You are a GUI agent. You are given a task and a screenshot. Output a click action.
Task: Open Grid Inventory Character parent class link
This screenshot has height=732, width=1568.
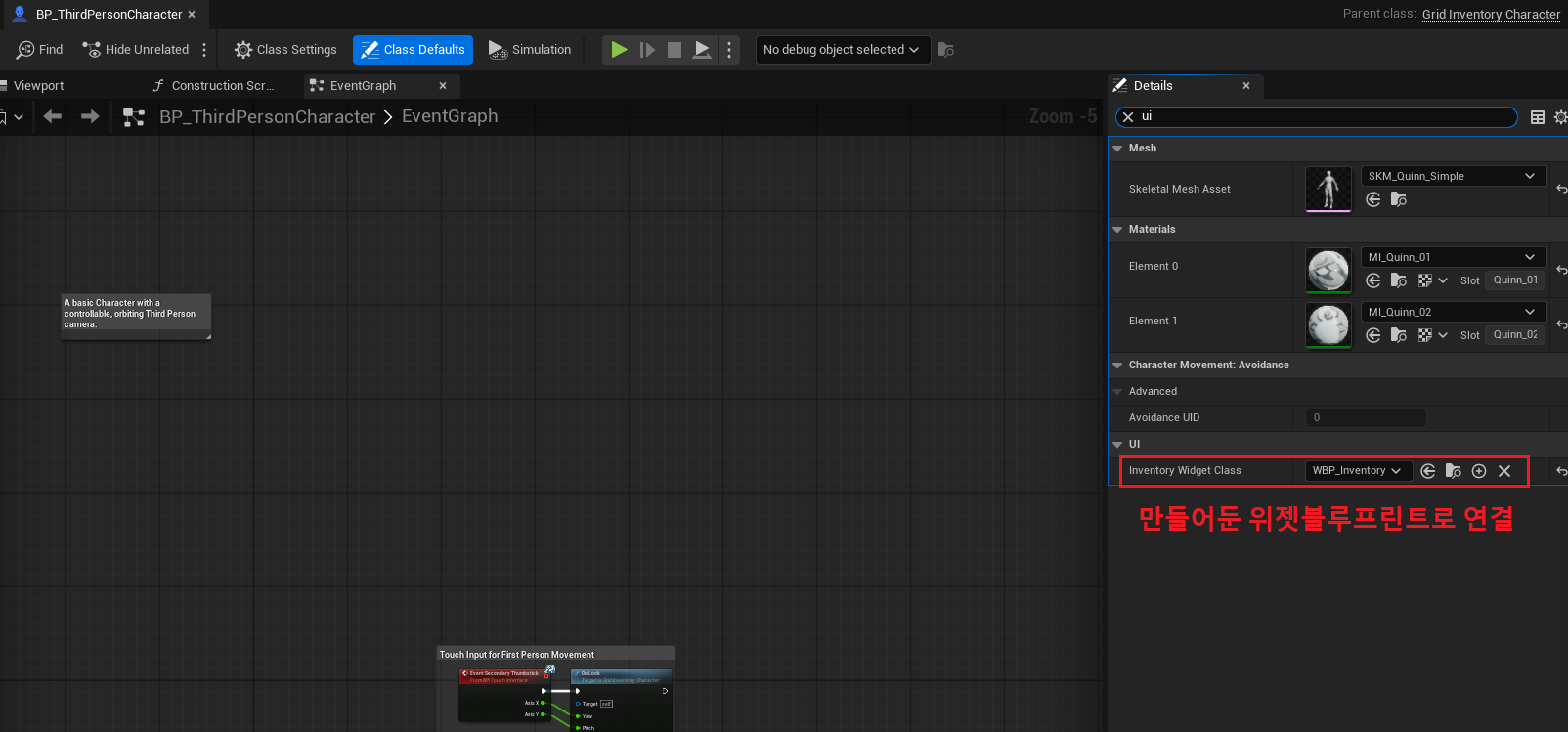click(x=1491, y=14)
